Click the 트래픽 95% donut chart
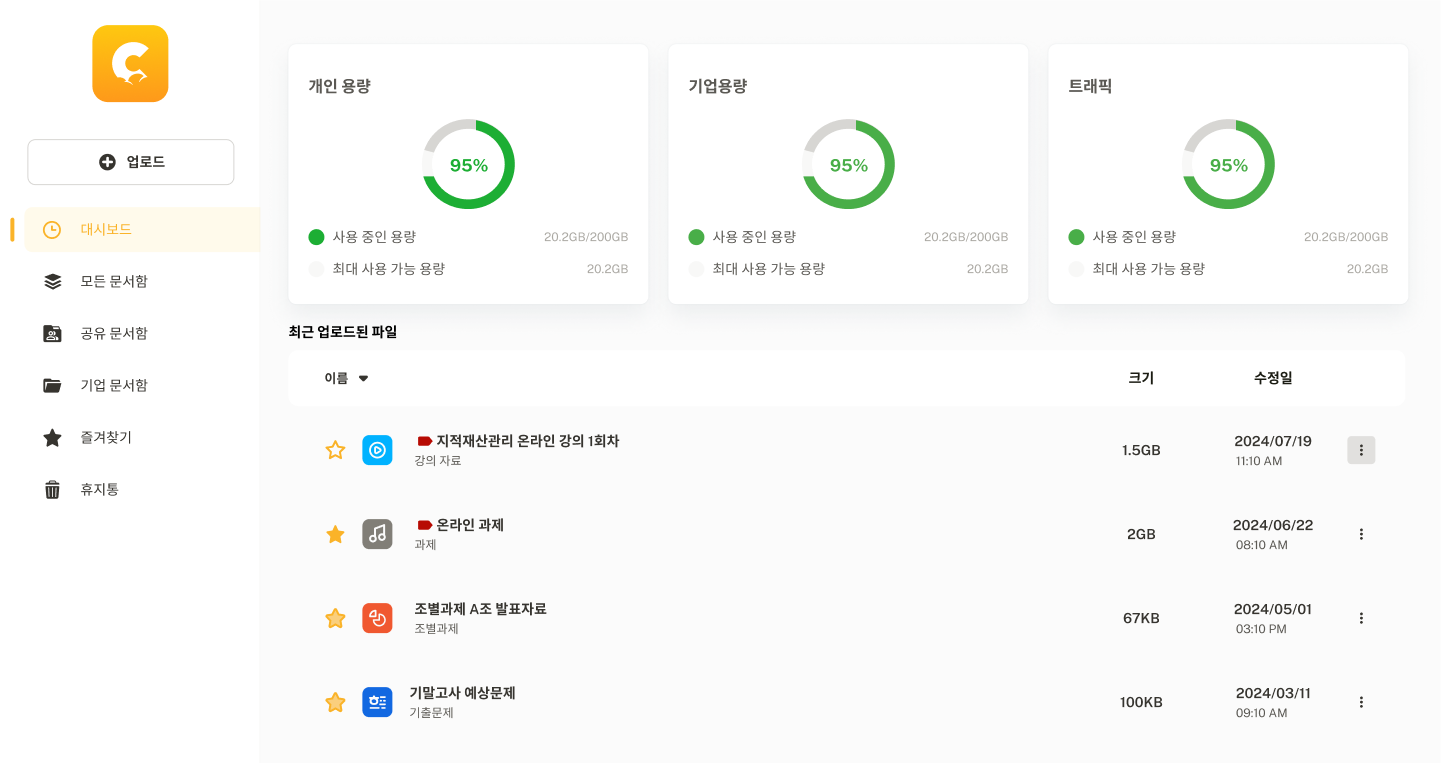Viewport: 1441px width, 764px height. pos(1229,165)
